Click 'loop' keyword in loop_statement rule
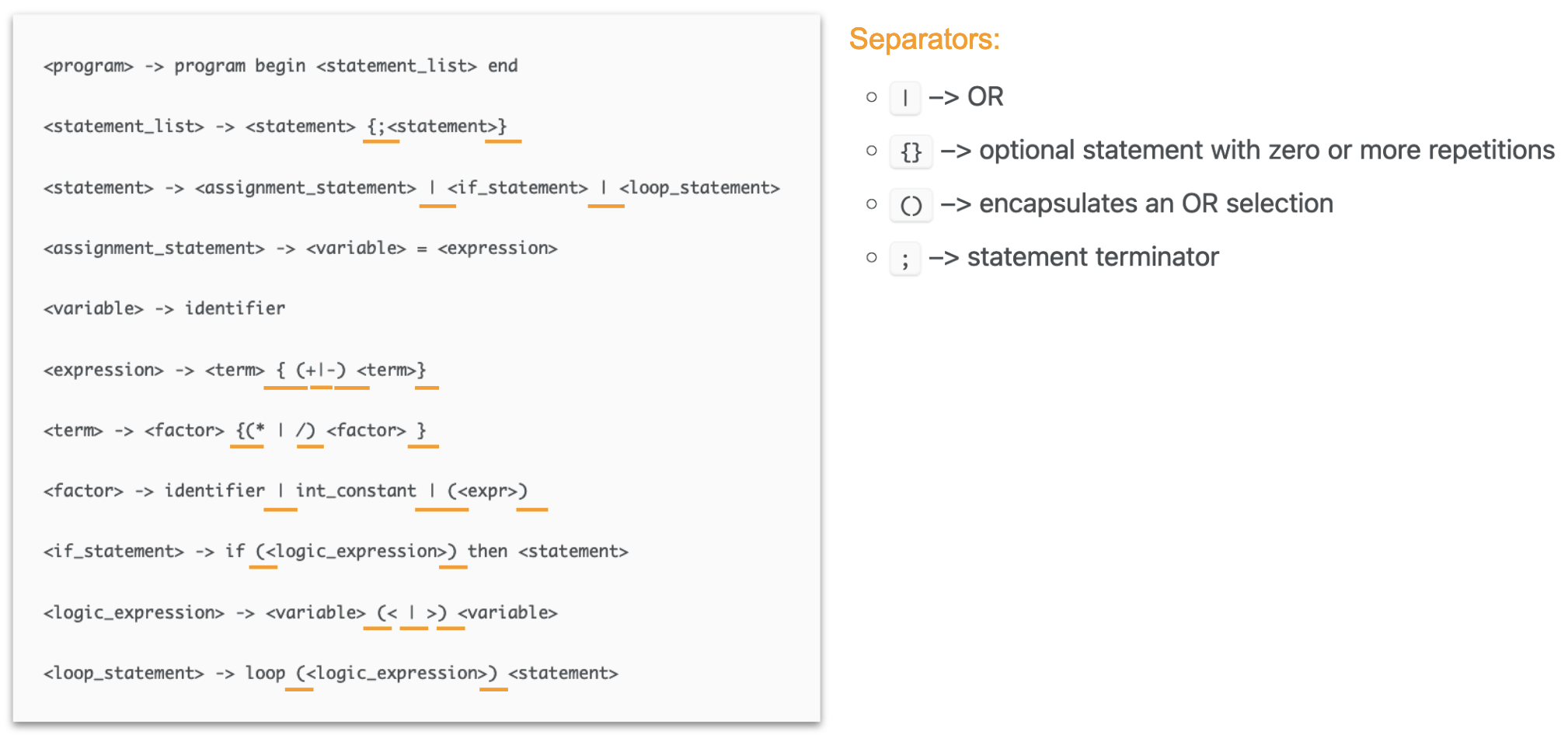 pos(265,674)
